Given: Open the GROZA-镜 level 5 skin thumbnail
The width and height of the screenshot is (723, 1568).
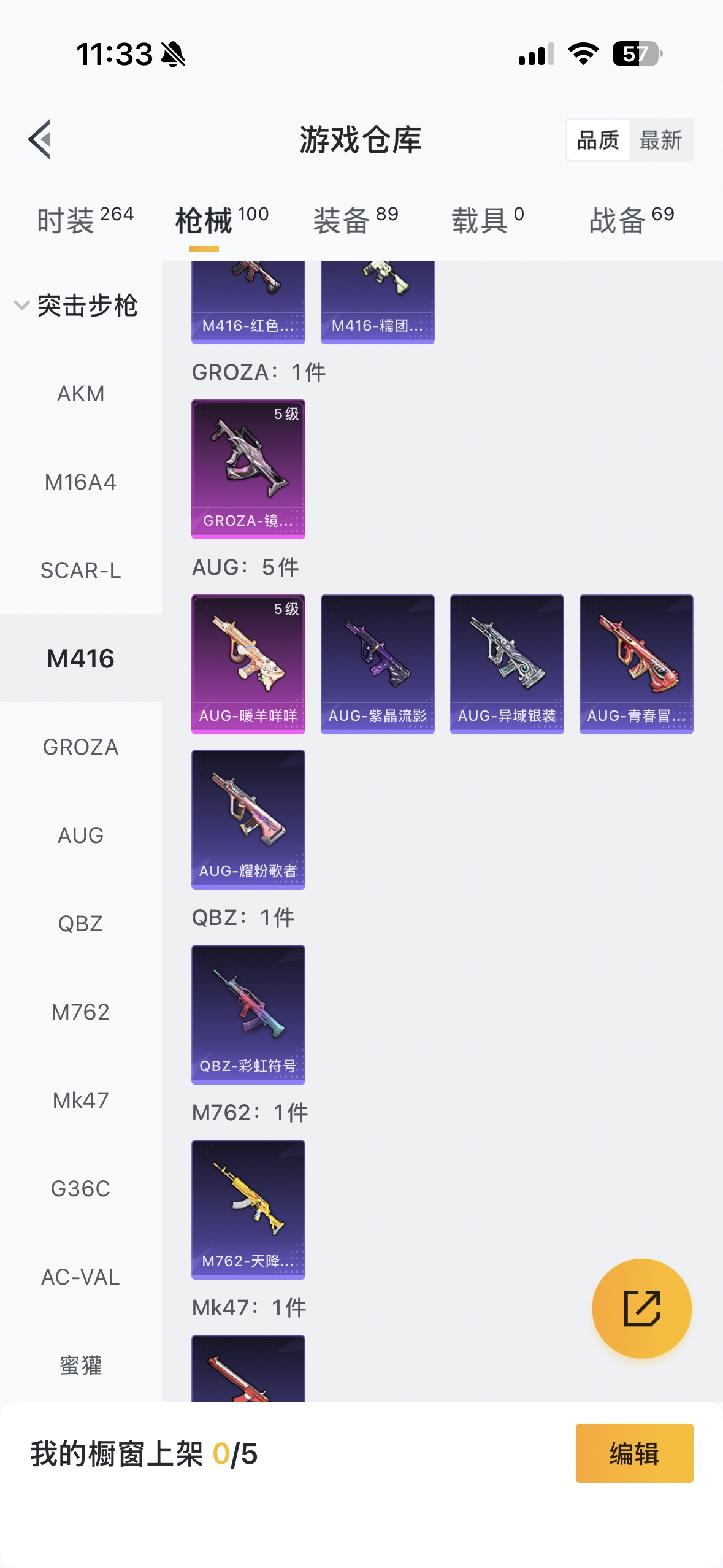Looking at the screenshot, I should tap(248, 469).
